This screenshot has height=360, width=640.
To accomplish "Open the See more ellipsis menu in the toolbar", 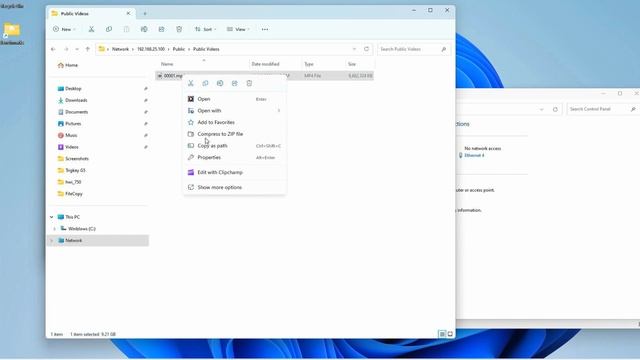I will coord(265,29).
